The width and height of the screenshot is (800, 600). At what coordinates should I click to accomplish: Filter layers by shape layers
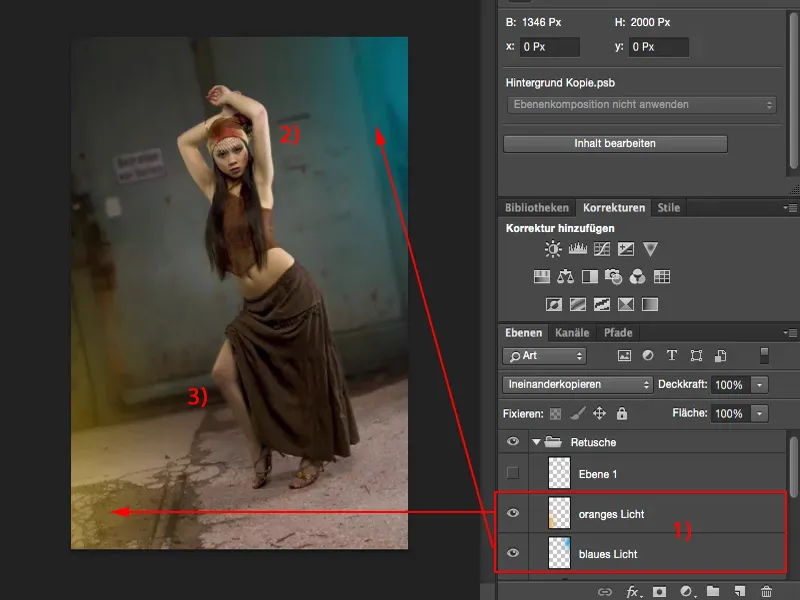click(696, 356)
